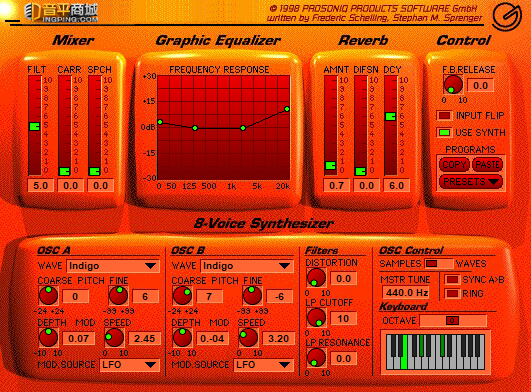Turn on the RING switch
This screenshot has height=392, width=531.
452,293
